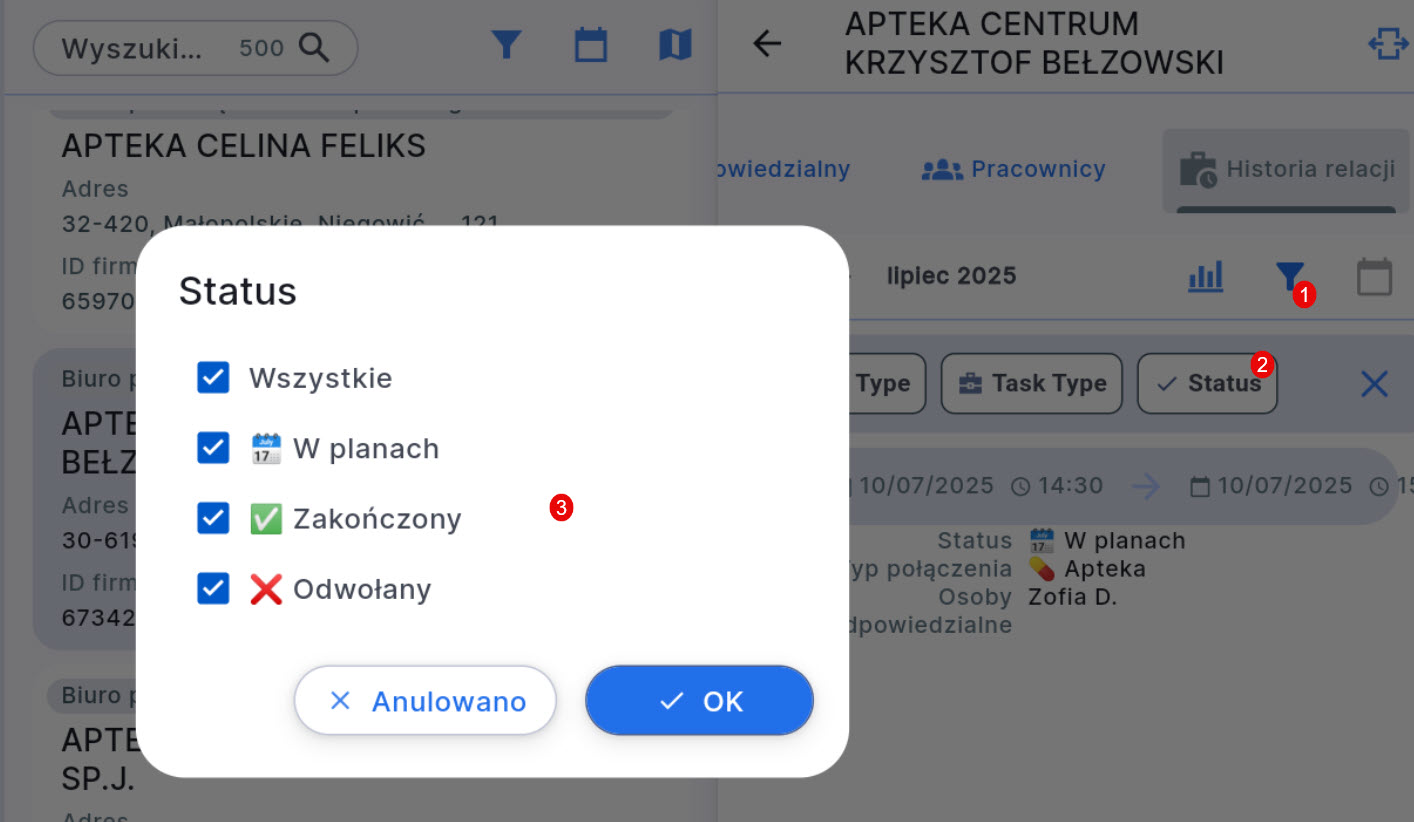The width and height of the screenshot is (1414, 822).
Task: Switch to the Pracownicy tab
Action: [x=1013, y=169]
